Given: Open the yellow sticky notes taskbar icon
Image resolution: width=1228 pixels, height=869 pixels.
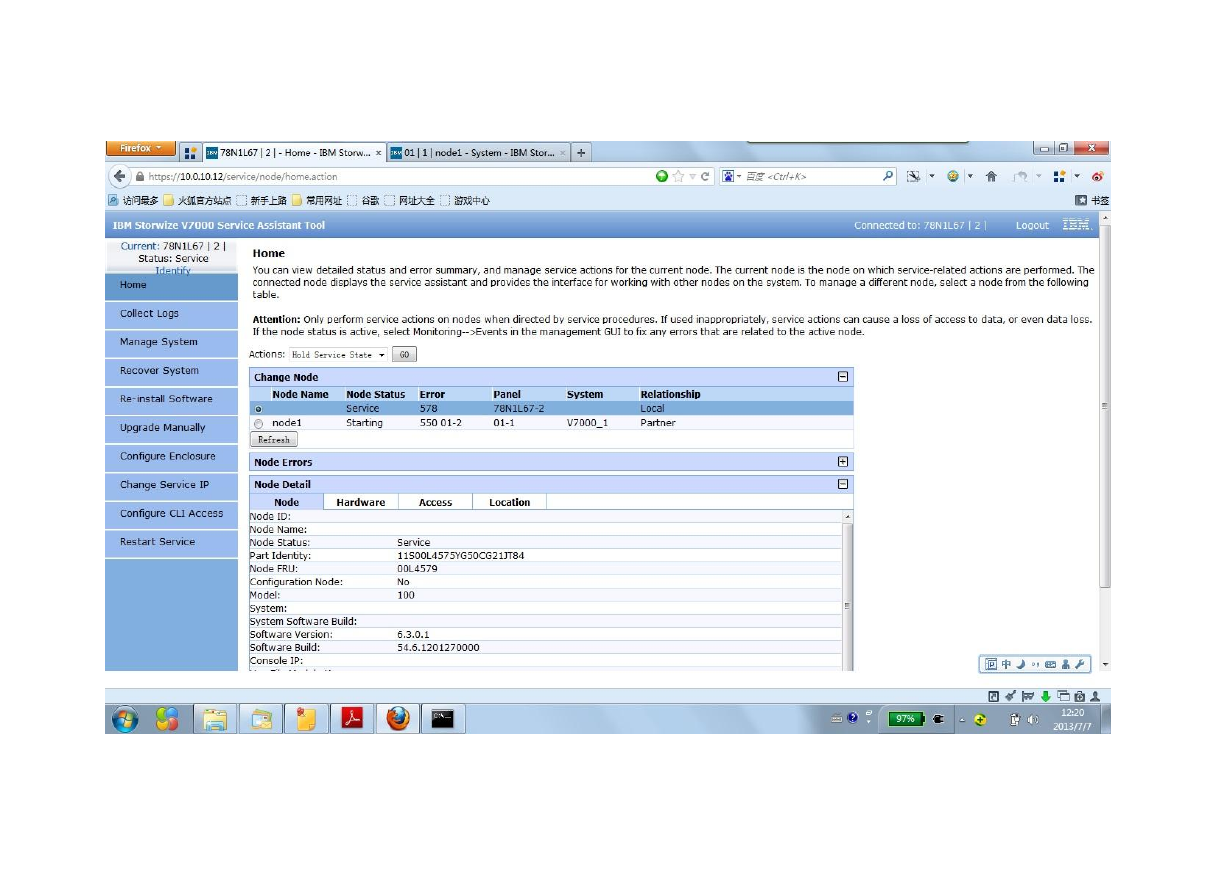Looking at the screenshot, I should (307, 719).
